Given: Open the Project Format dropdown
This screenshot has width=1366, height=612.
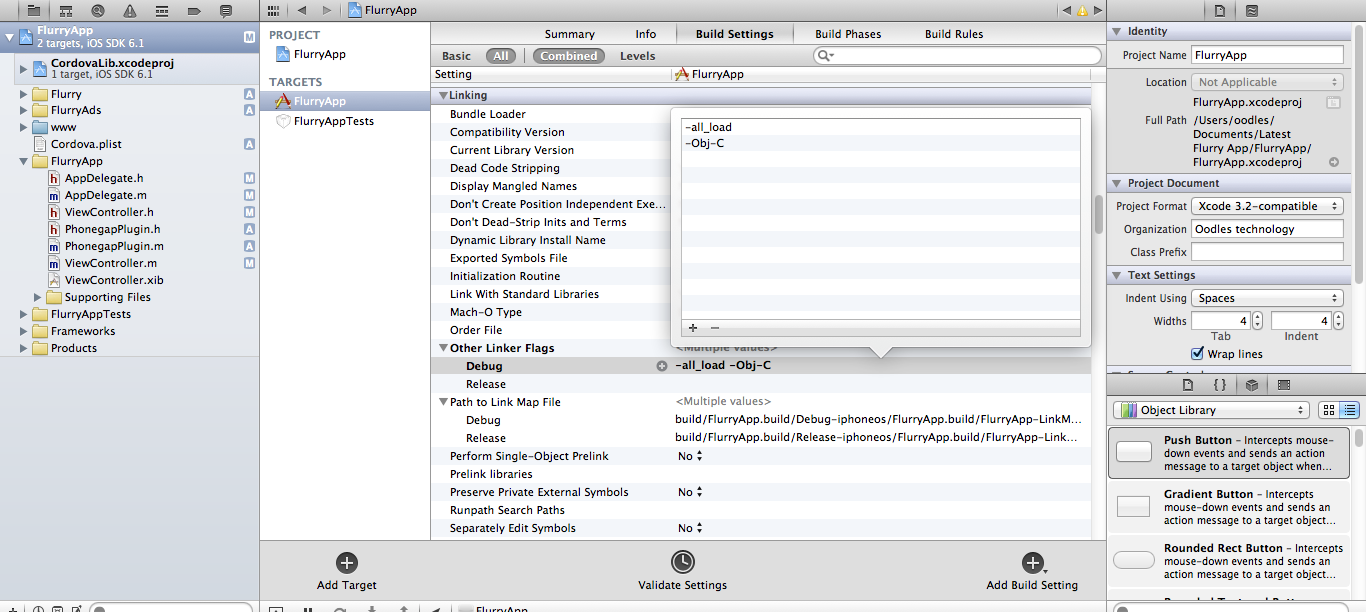Looking at the screenshot, I should pyautogui.click(x=1267, y=206).
